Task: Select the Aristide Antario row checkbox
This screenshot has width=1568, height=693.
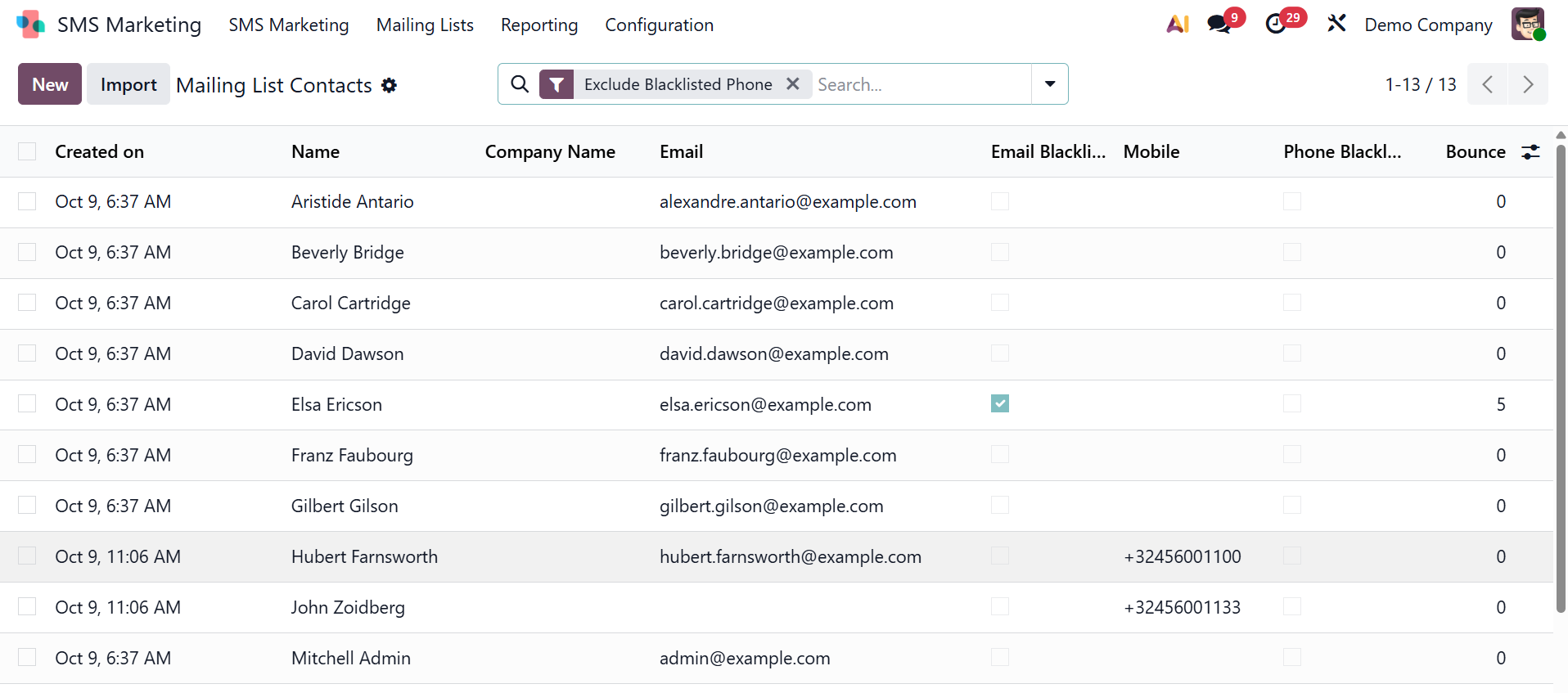Action: (x=27, y=201)
